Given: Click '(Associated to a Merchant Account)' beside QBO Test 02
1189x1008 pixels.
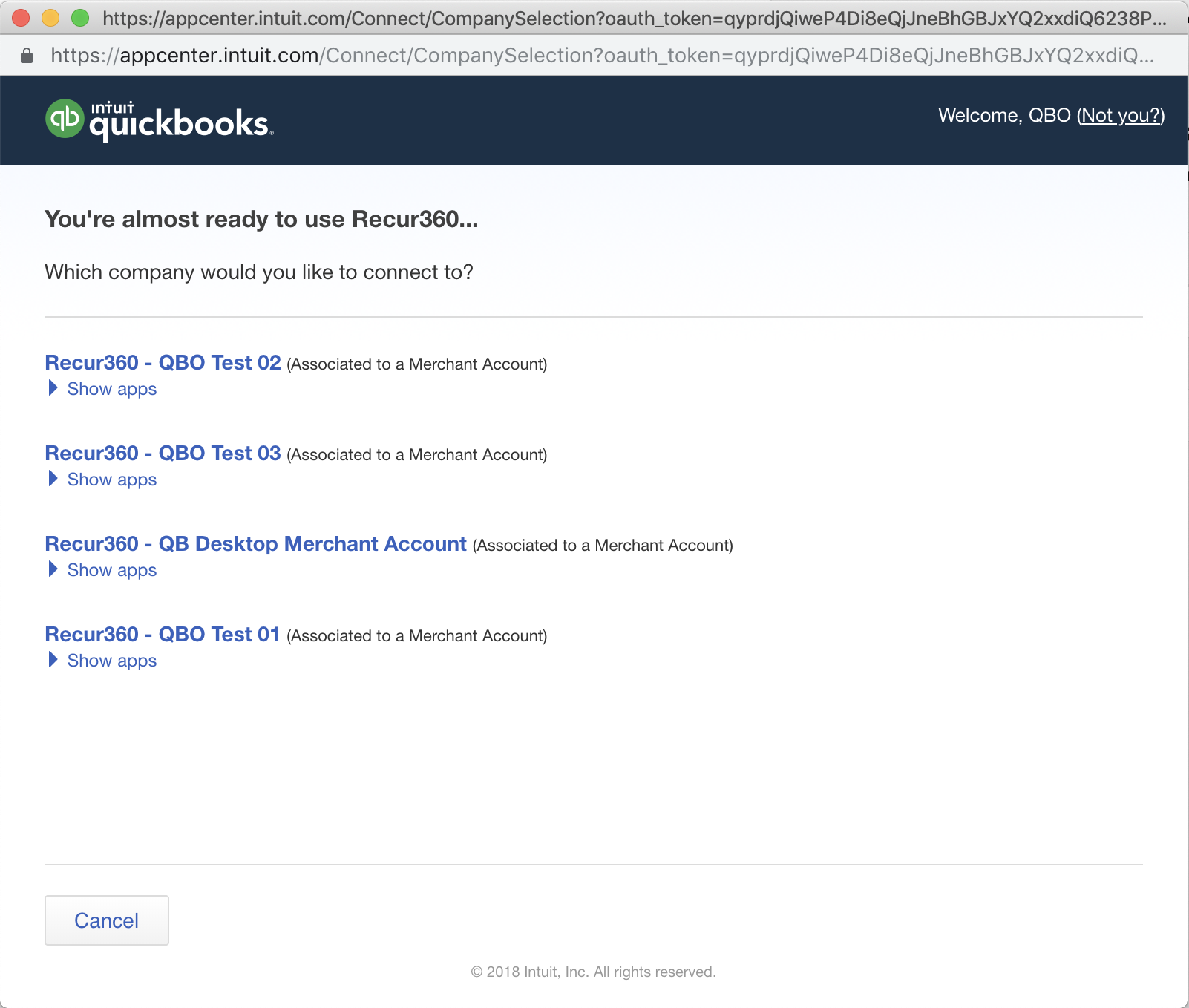Looking at the screenshot, I should coord(417,364).
